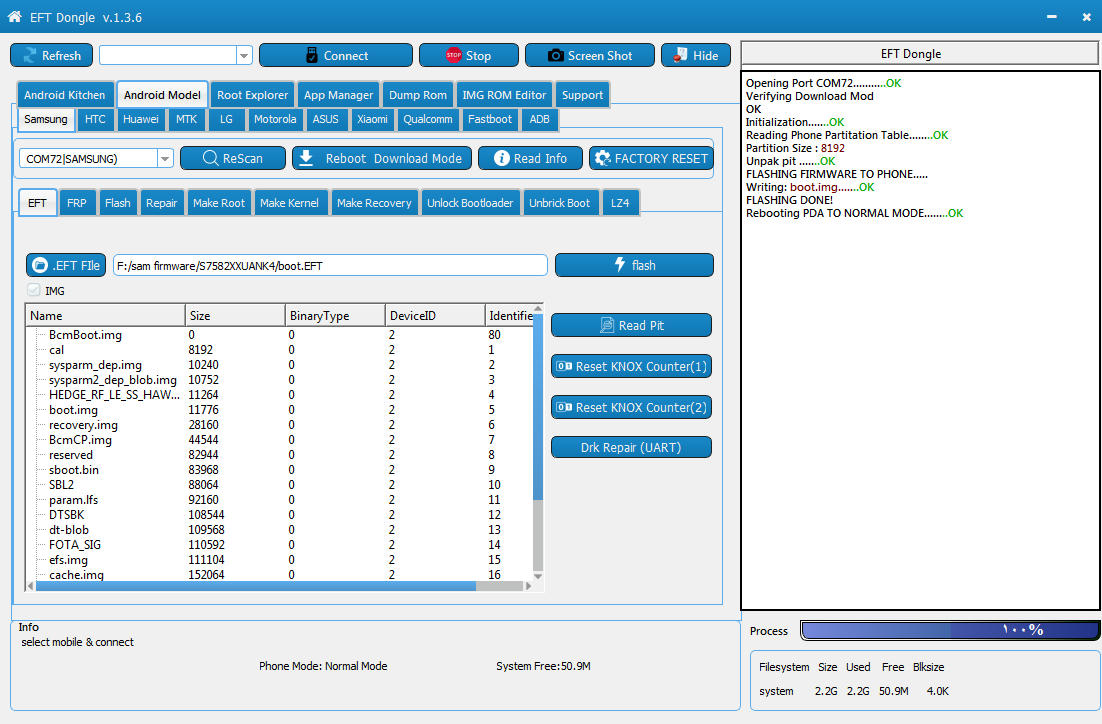1102x724 pixels.
Task: Click the Name column header
Action: pyautogui.click(x=105, y=316)
